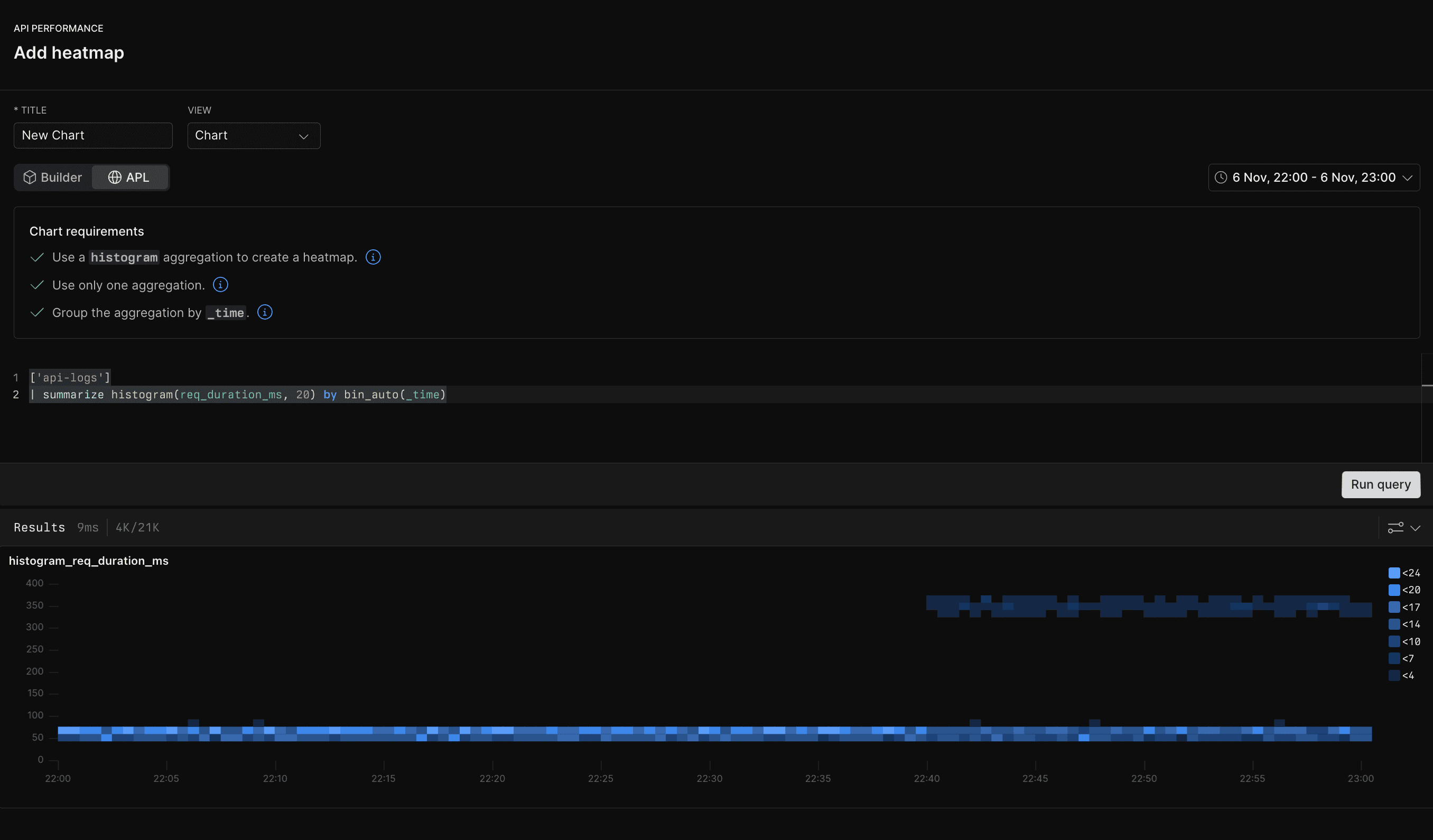Click the 'Chart requirements' heading

pos(87,231)
